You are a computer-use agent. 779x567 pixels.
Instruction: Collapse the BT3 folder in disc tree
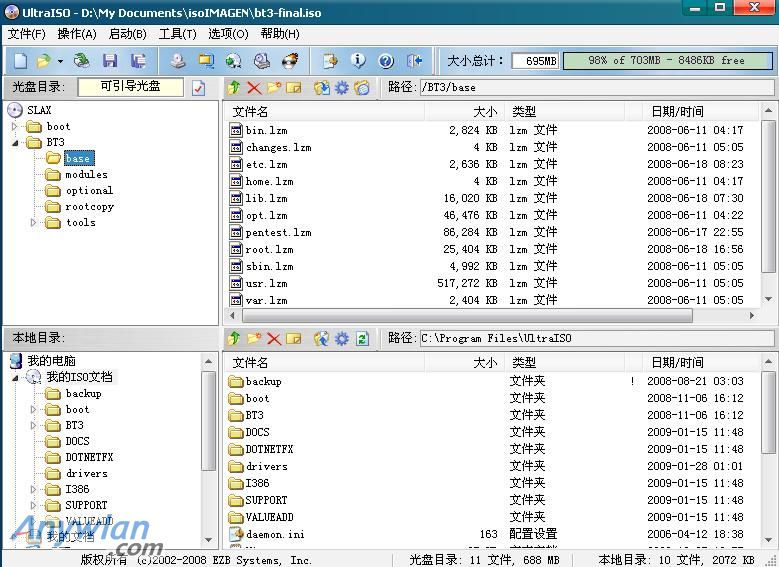[15, 143]
